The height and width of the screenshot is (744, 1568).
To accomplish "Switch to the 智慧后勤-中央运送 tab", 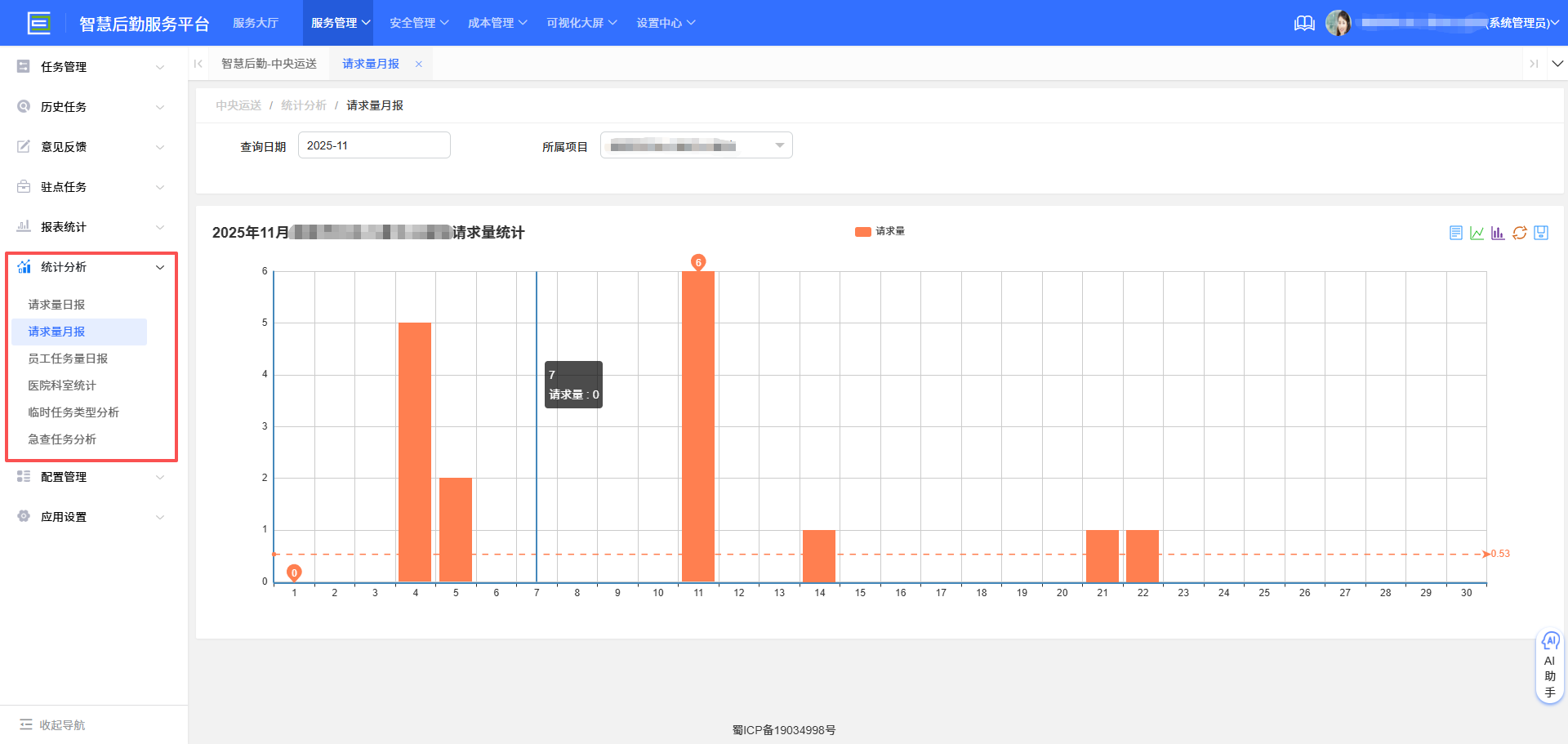I will [269, 63].
